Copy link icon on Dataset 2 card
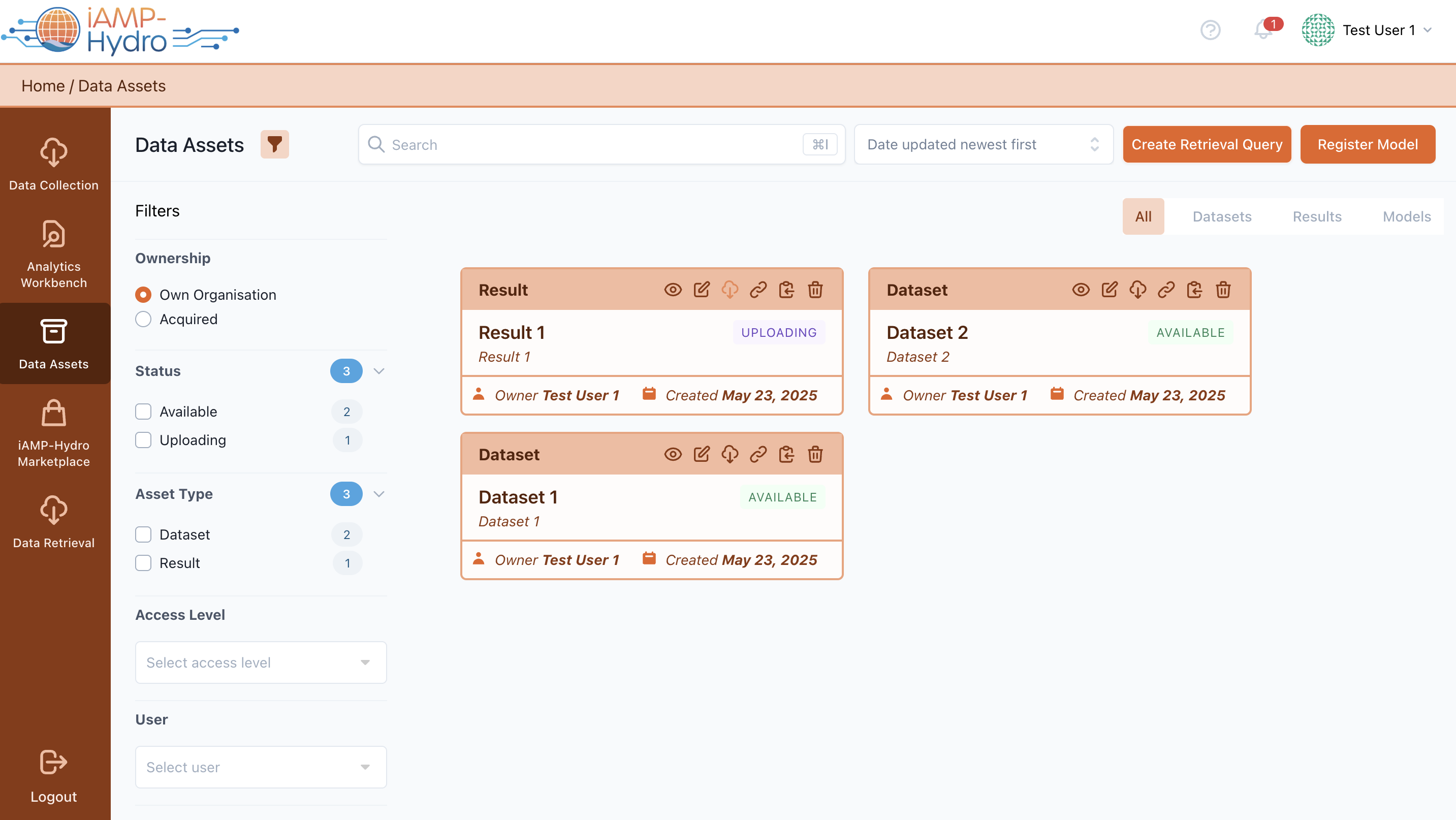 coord(1166,290)
